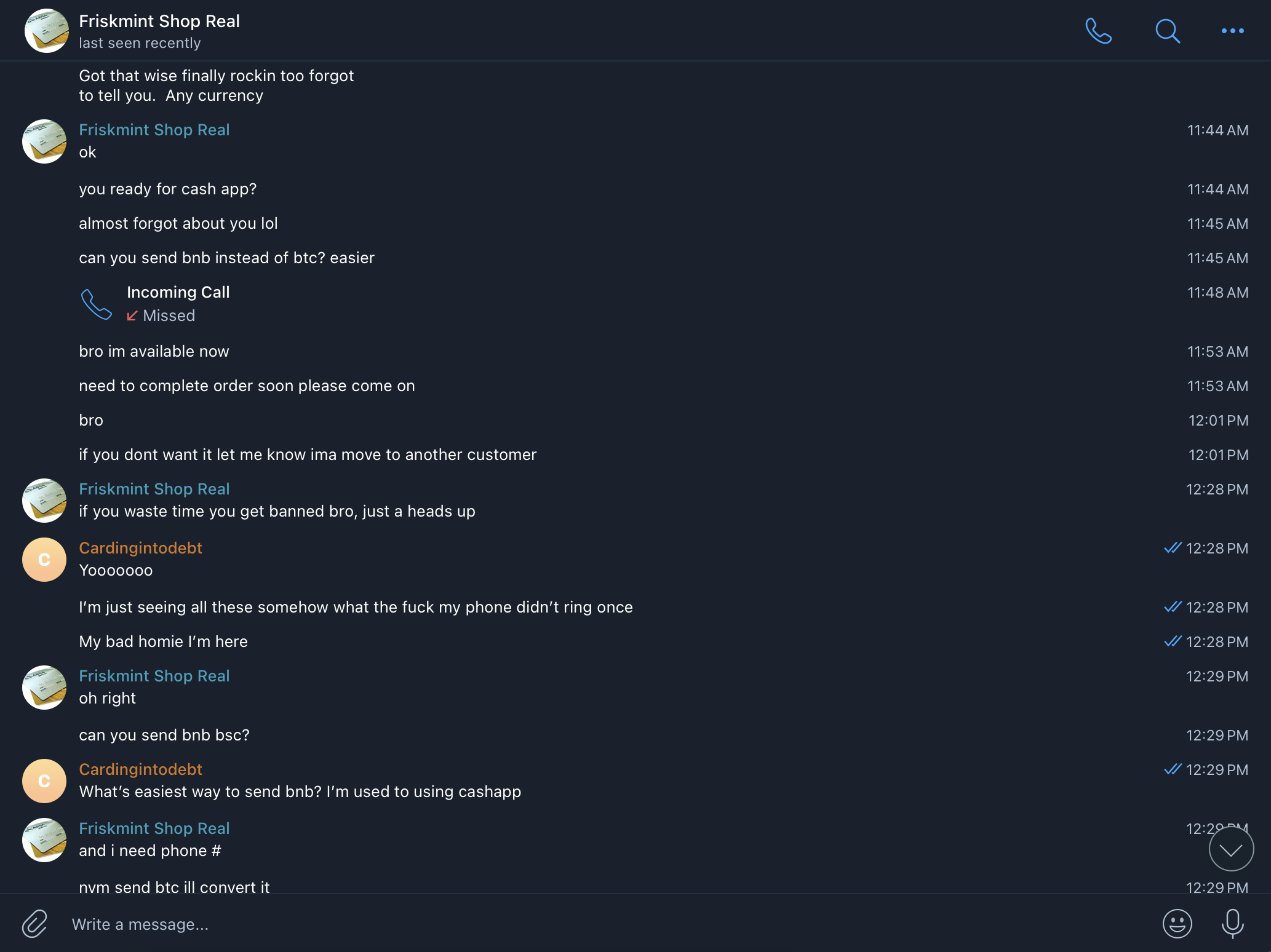Image resolution: width=1271 pixels, height=952 pixels.
Task: Open the Incoming Call Missed entry
Action: [x=178, y=303]
